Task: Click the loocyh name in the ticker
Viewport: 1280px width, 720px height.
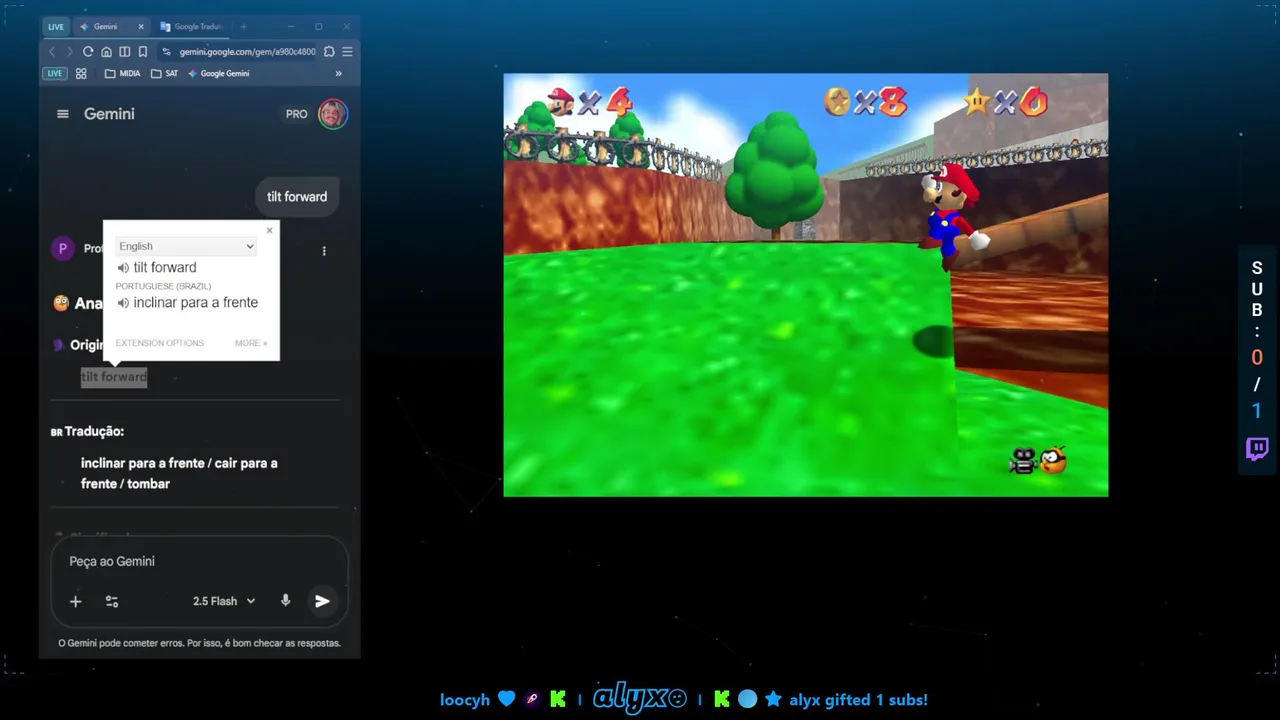Action: tap(465, 700)
